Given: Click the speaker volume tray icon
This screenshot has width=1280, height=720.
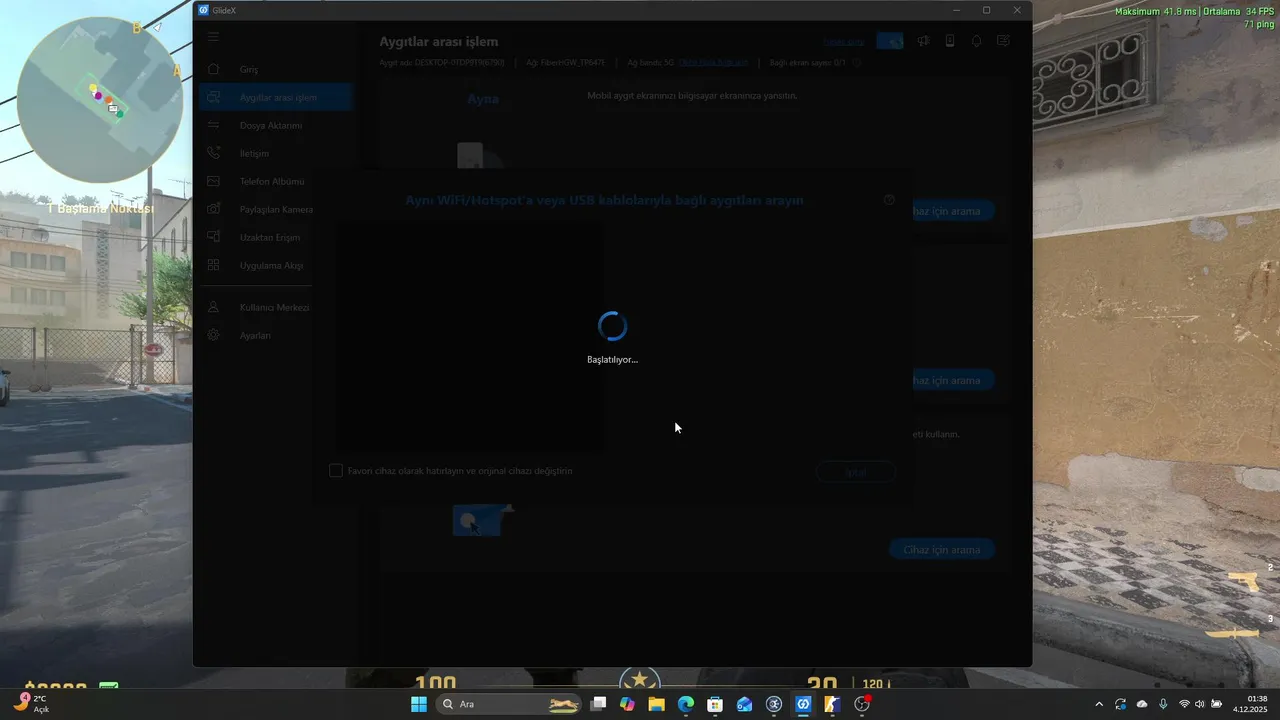Looking at the screenshot, I should (1200, 704).
